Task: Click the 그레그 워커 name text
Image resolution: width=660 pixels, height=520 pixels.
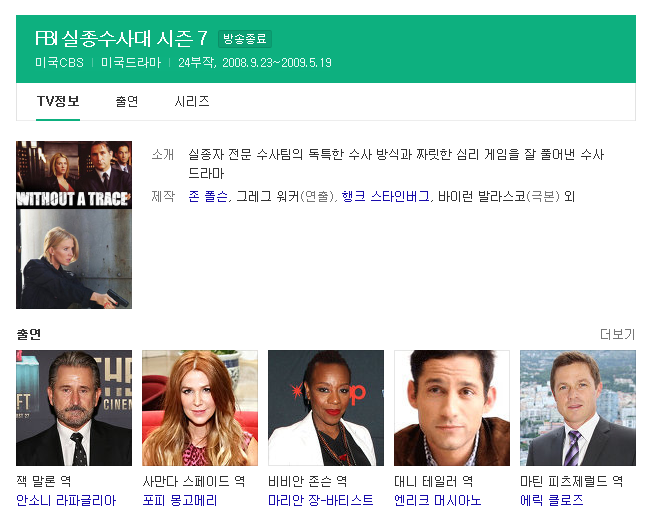Action: [267, 196]
